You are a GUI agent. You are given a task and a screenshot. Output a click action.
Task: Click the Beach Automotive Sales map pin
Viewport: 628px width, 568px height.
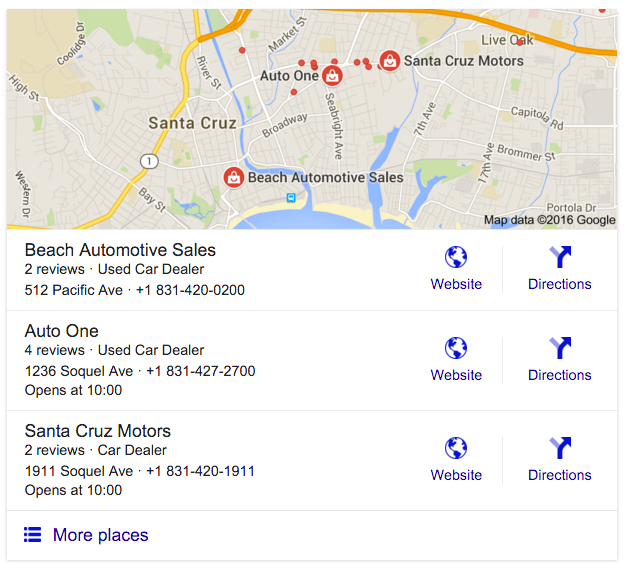click(234, 177)
